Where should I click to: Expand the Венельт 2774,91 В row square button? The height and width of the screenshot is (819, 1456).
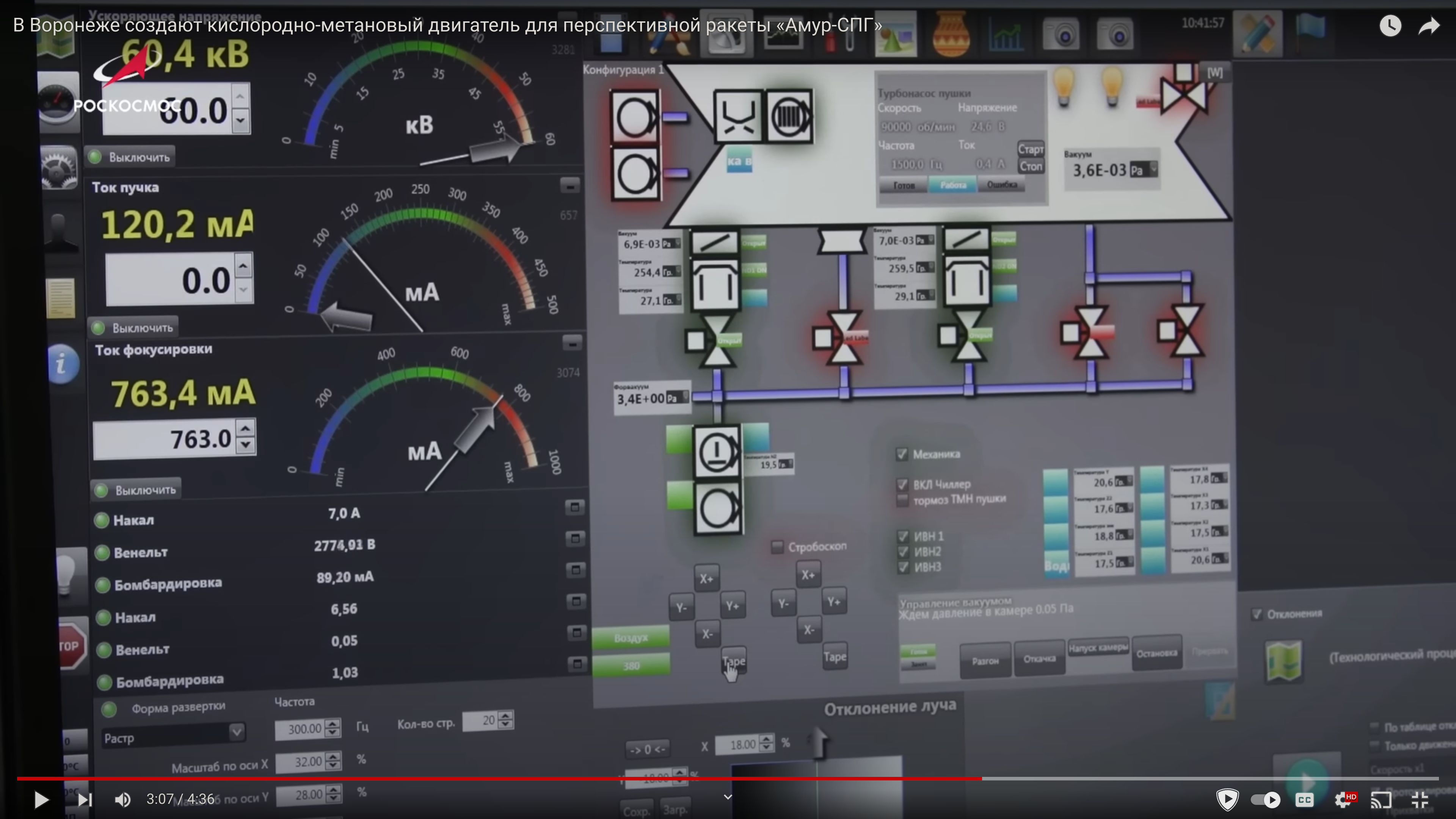(x=575, y=539)
